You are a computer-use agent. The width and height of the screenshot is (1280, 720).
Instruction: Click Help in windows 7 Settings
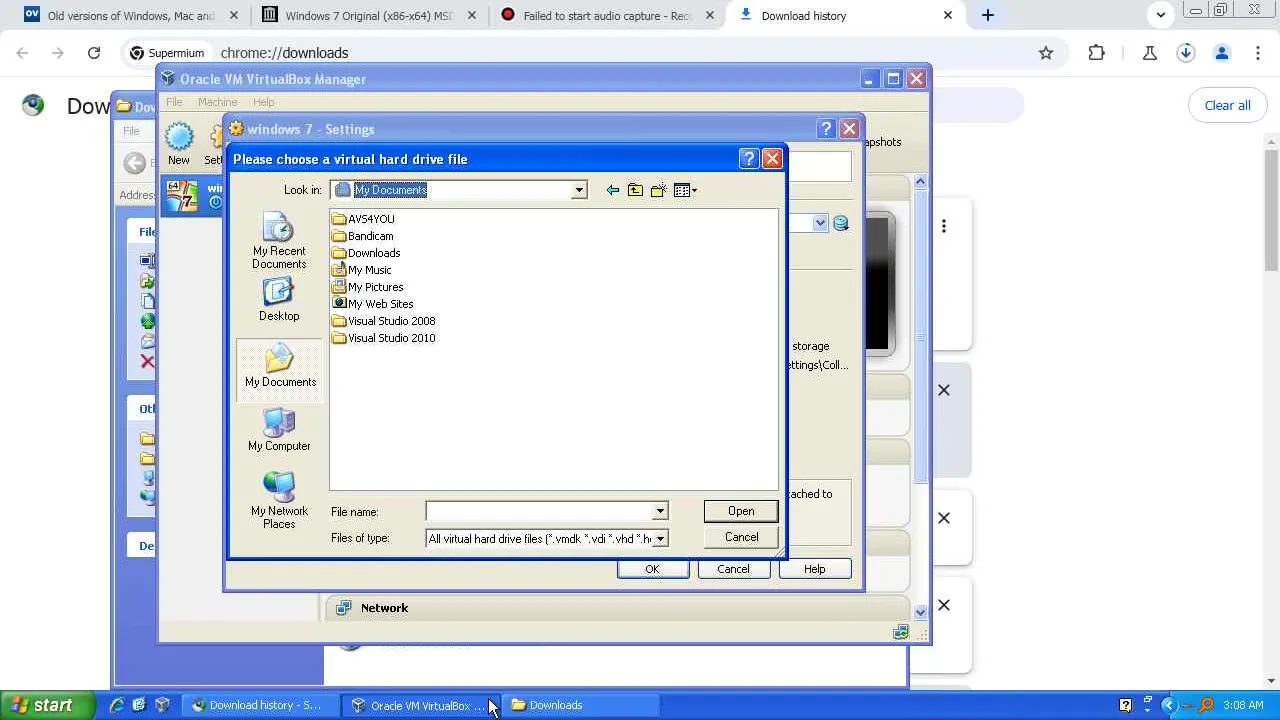pos(815,569)
